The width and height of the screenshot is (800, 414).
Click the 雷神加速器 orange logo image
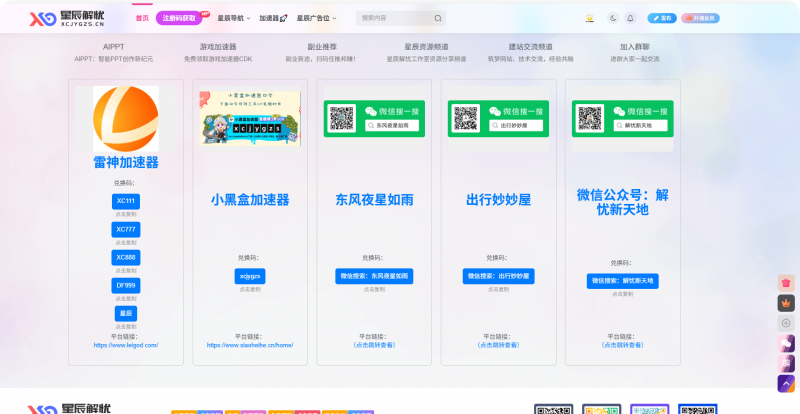pos(126,118)
